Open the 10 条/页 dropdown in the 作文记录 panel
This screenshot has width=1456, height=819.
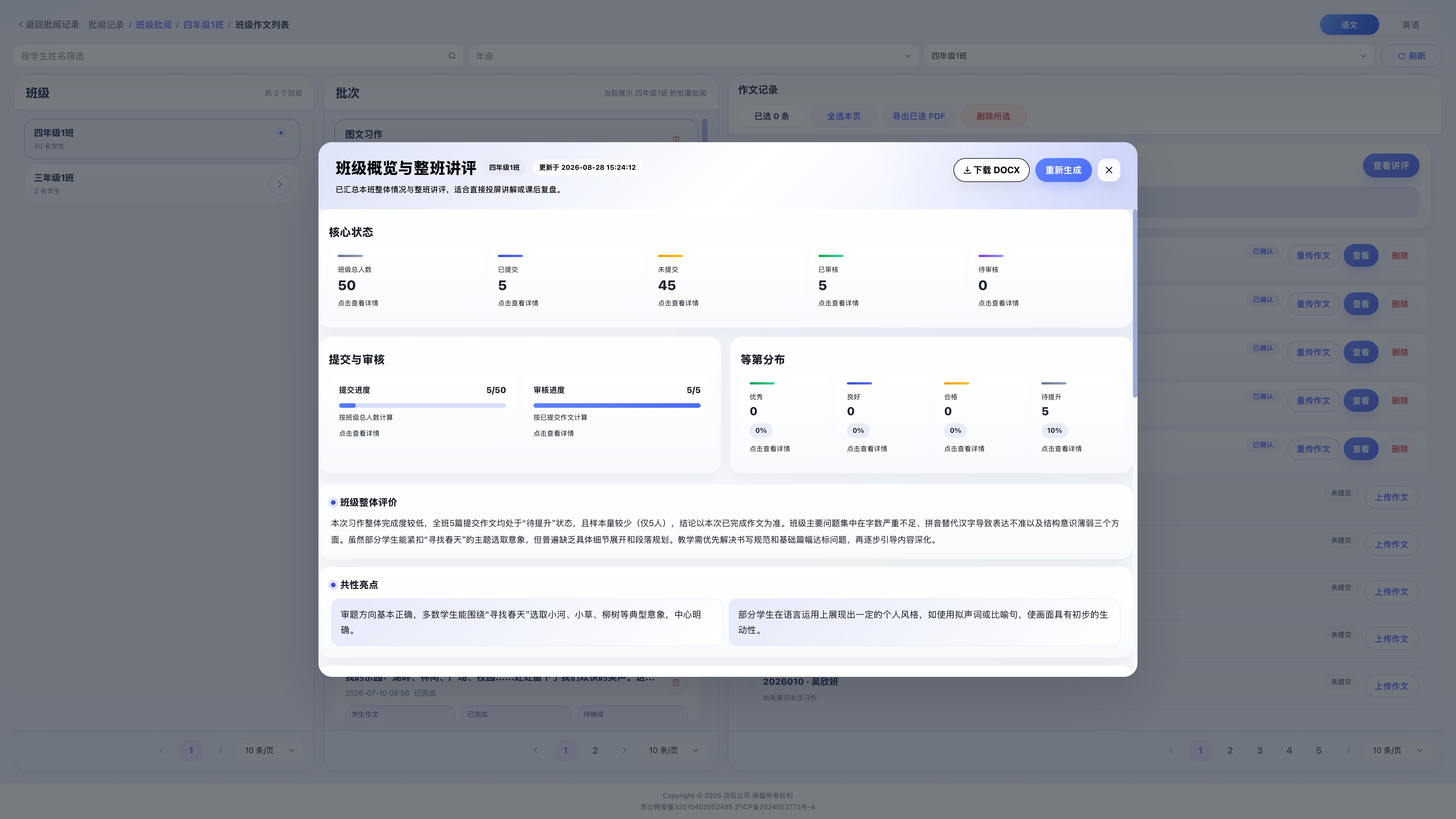[1398, 751]
